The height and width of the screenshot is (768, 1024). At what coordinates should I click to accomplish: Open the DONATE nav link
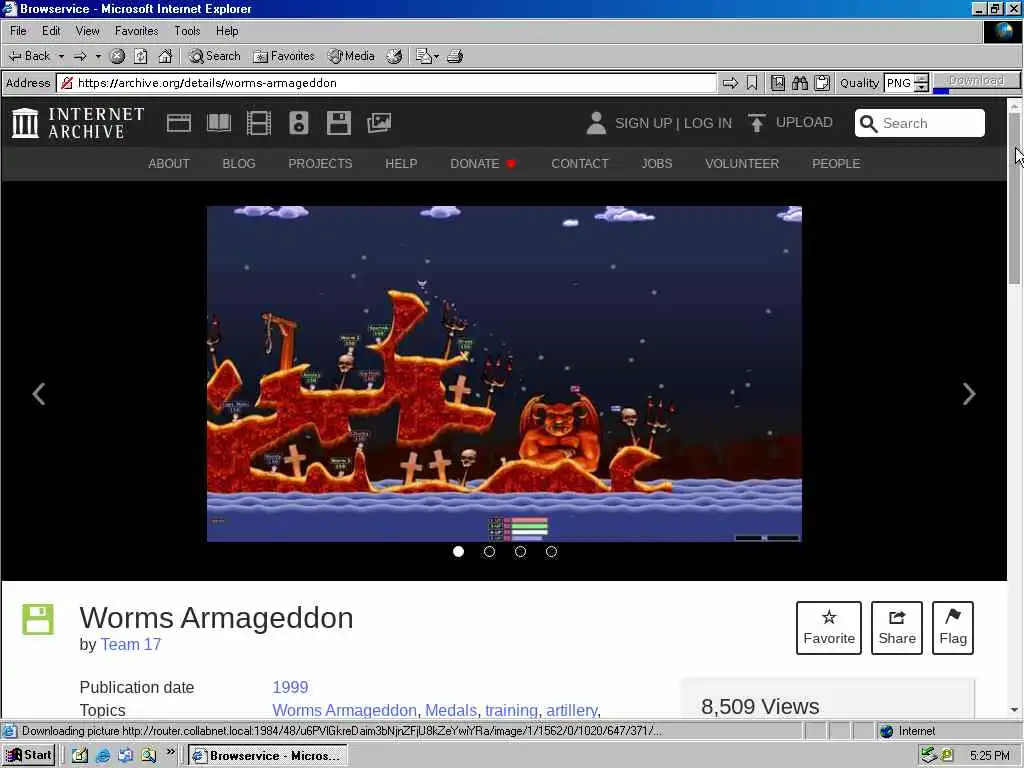point(483,163)
